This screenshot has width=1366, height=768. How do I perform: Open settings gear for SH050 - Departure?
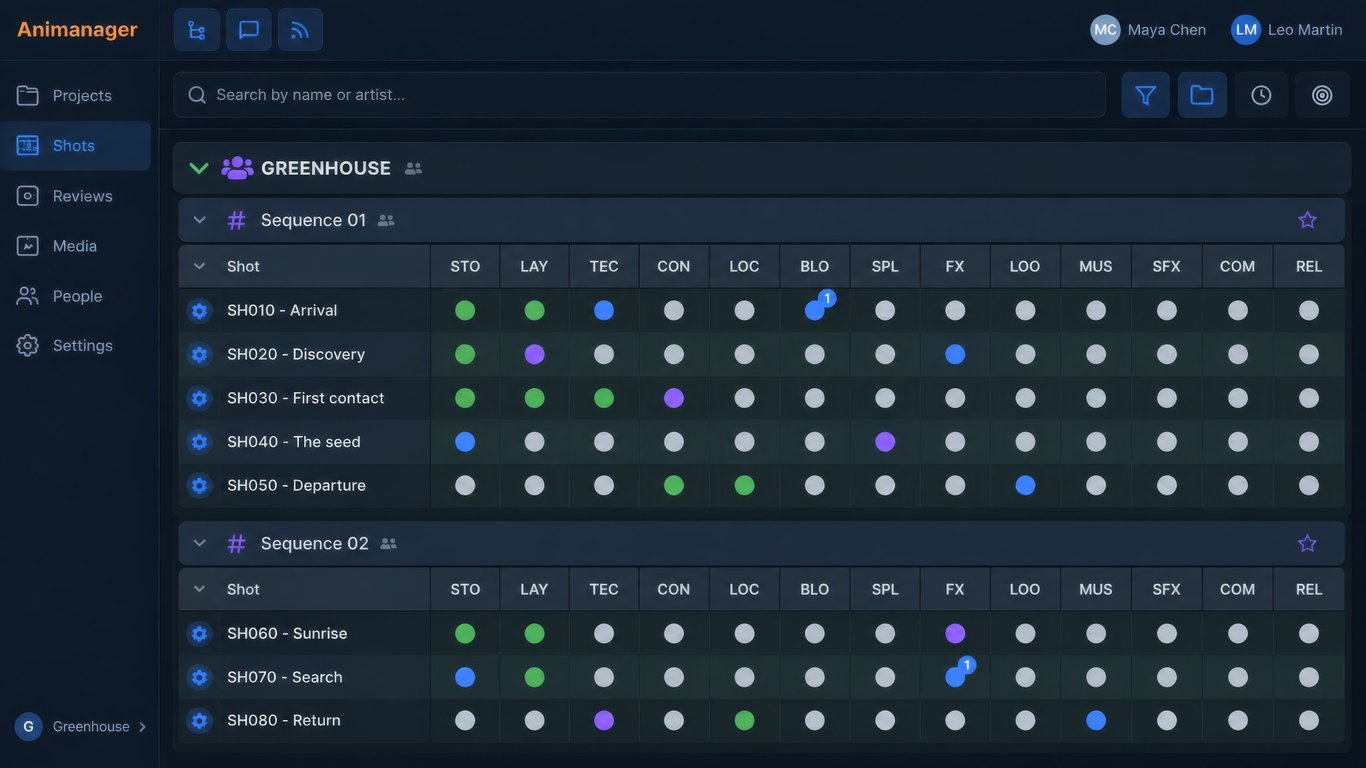click(x=200, y=486)
